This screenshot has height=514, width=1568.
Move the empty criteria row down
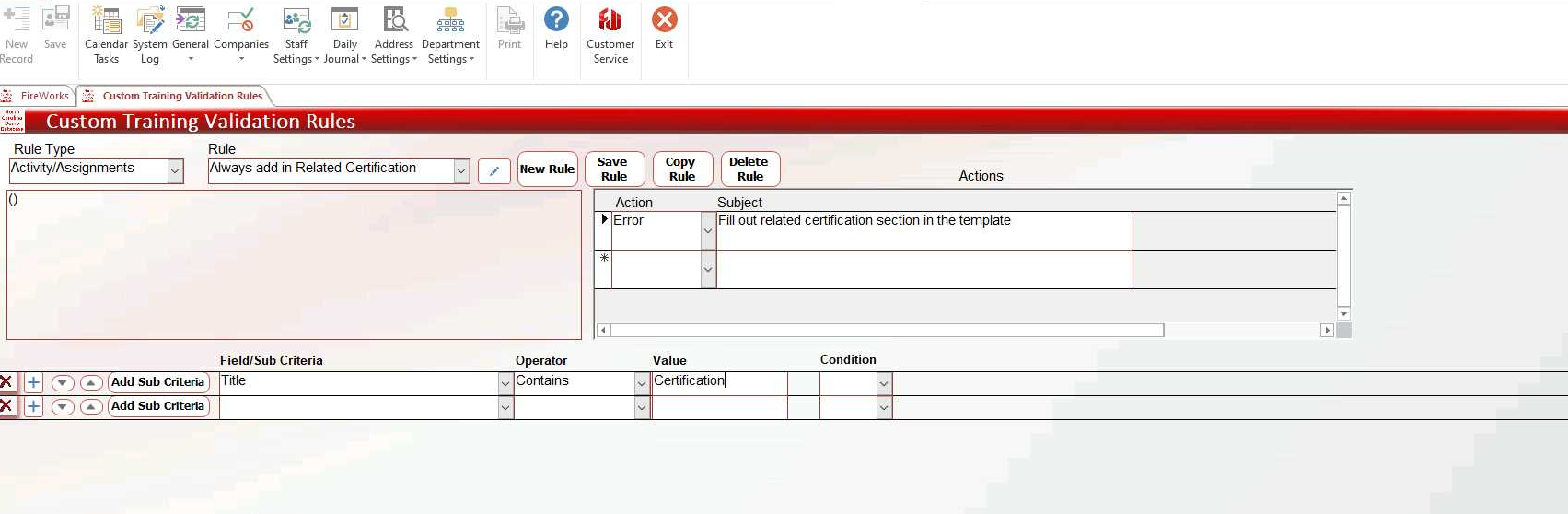click(63, 406)
